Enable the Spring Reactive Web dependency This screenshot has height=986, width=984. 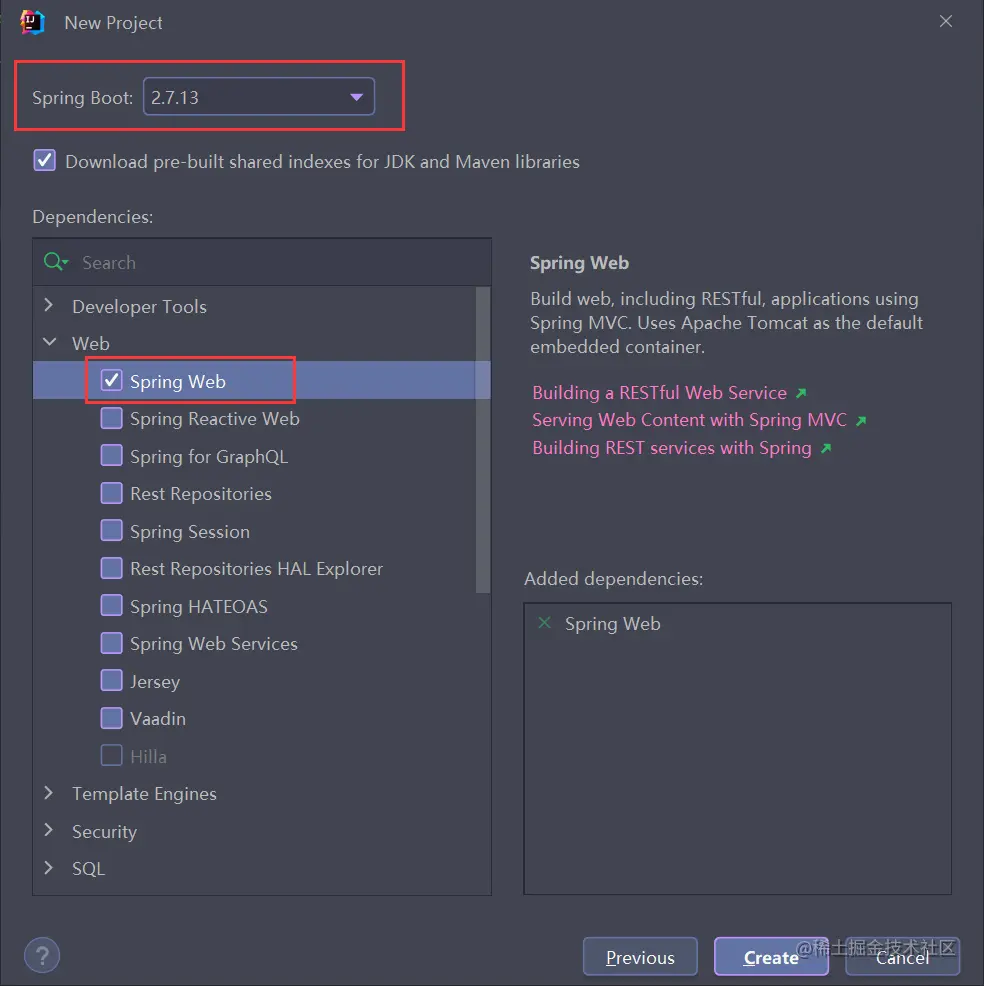pyautogui.click(x=111, y=418)
